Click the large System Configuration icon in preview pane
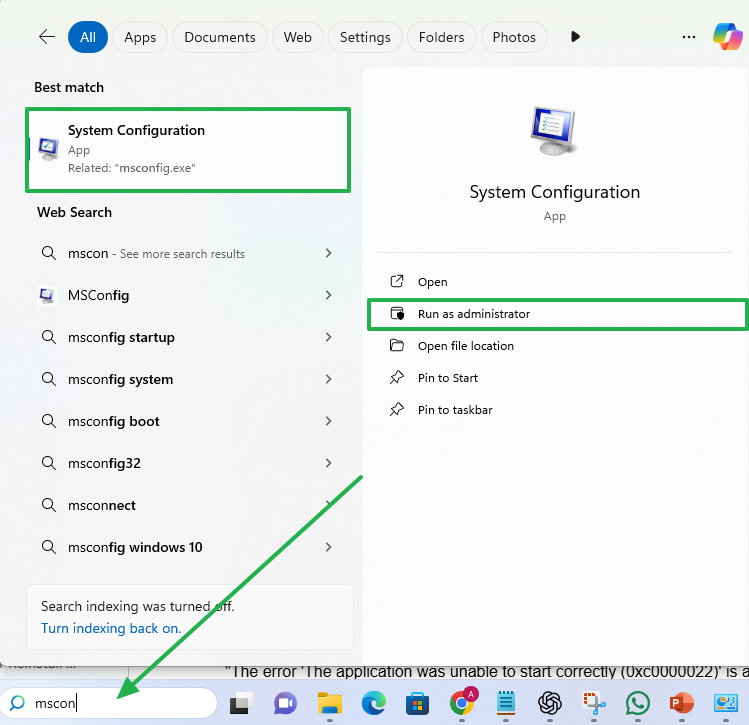Screen dimensions: 749x725 (x=553, y=131)
